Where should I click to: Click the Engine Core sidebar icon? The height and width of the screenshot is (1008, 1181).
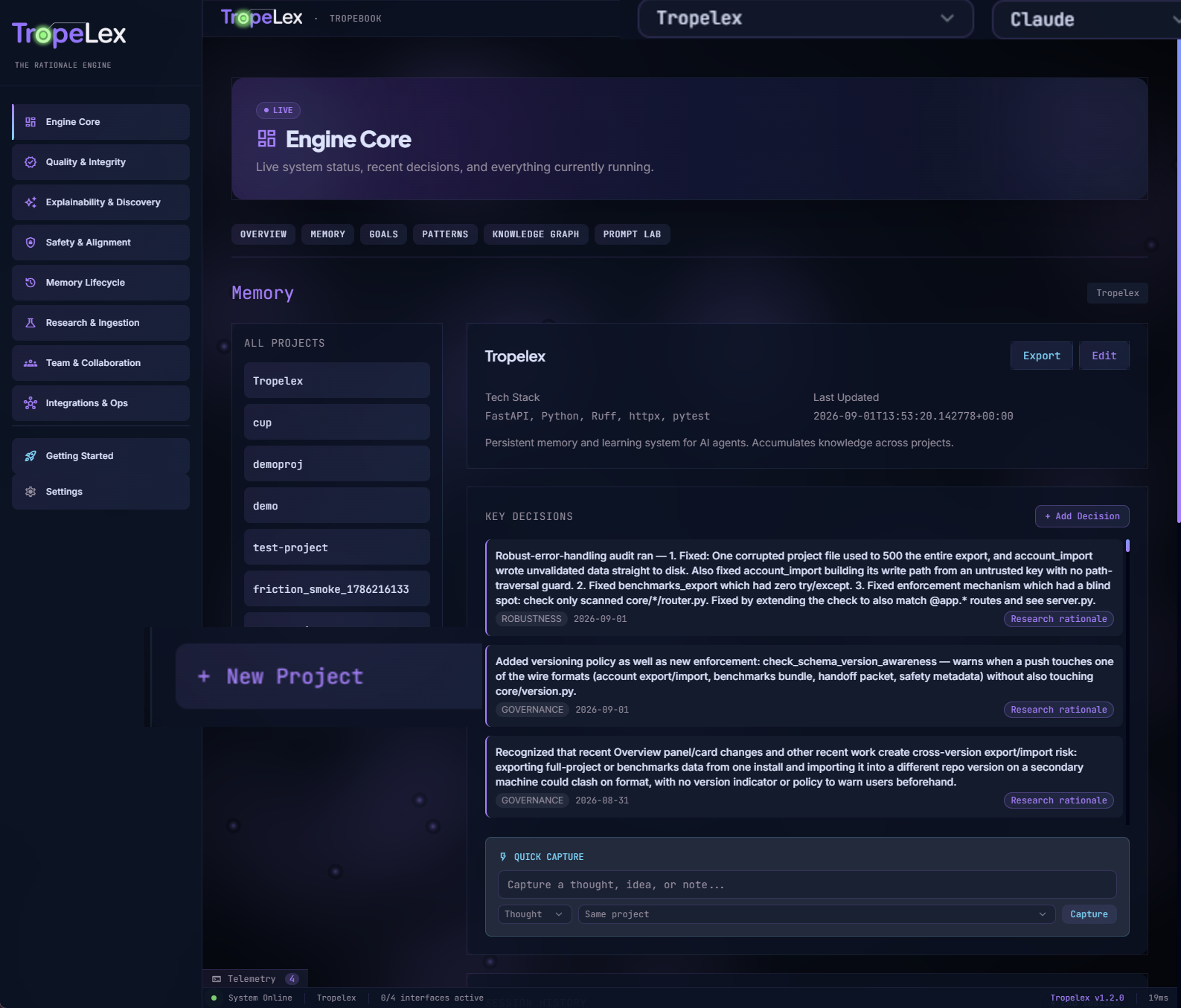click(31, 122)
